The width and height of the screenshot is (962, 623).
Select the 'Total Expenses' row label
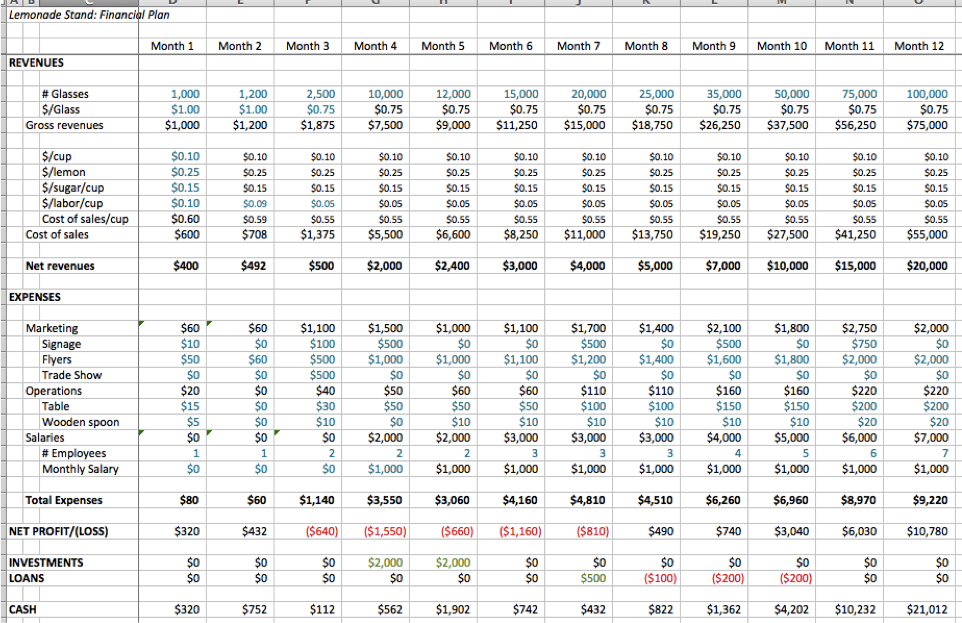[64, 500]
